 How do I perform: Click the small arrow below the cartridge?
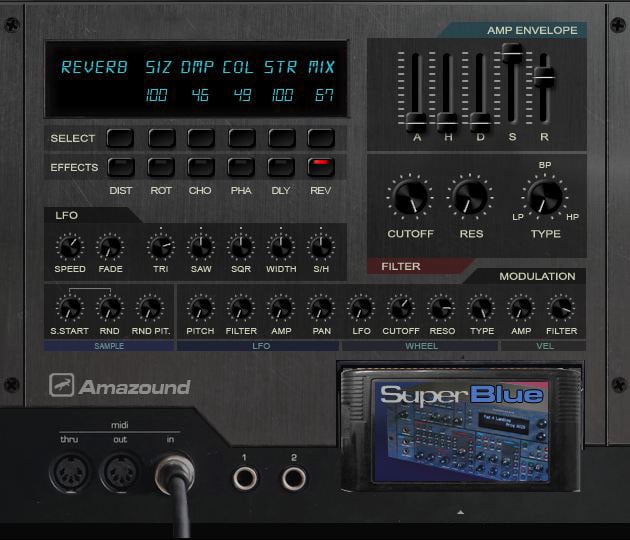click(460, 512)
